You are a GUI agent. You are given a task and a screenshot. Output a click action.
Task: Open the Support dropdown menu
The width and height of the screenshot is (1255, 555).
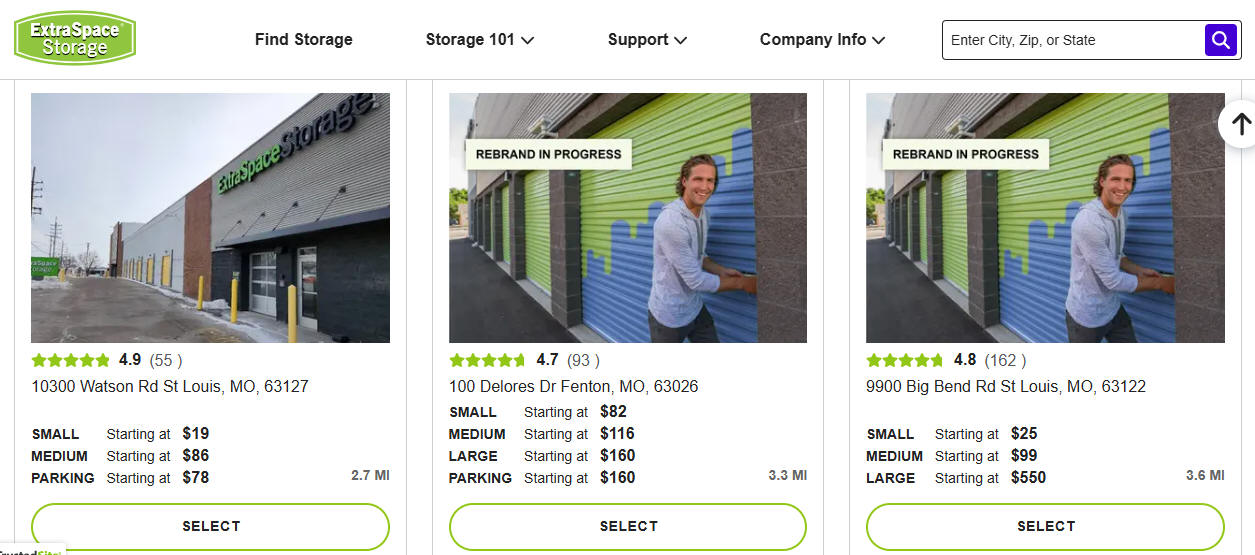647,40
